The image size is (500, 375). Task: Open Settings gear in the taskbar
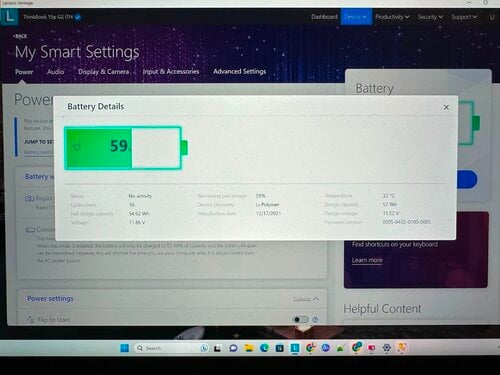tap(387, 348)
